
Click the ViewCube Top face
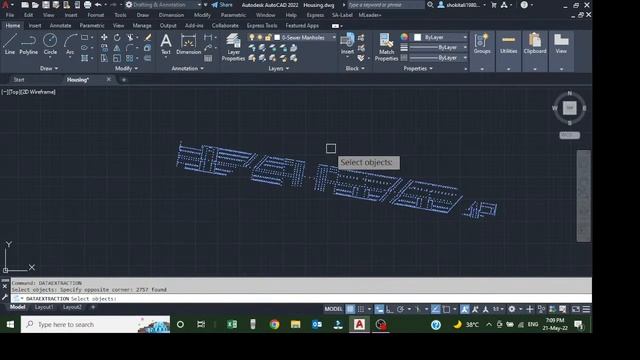point(569,108)
